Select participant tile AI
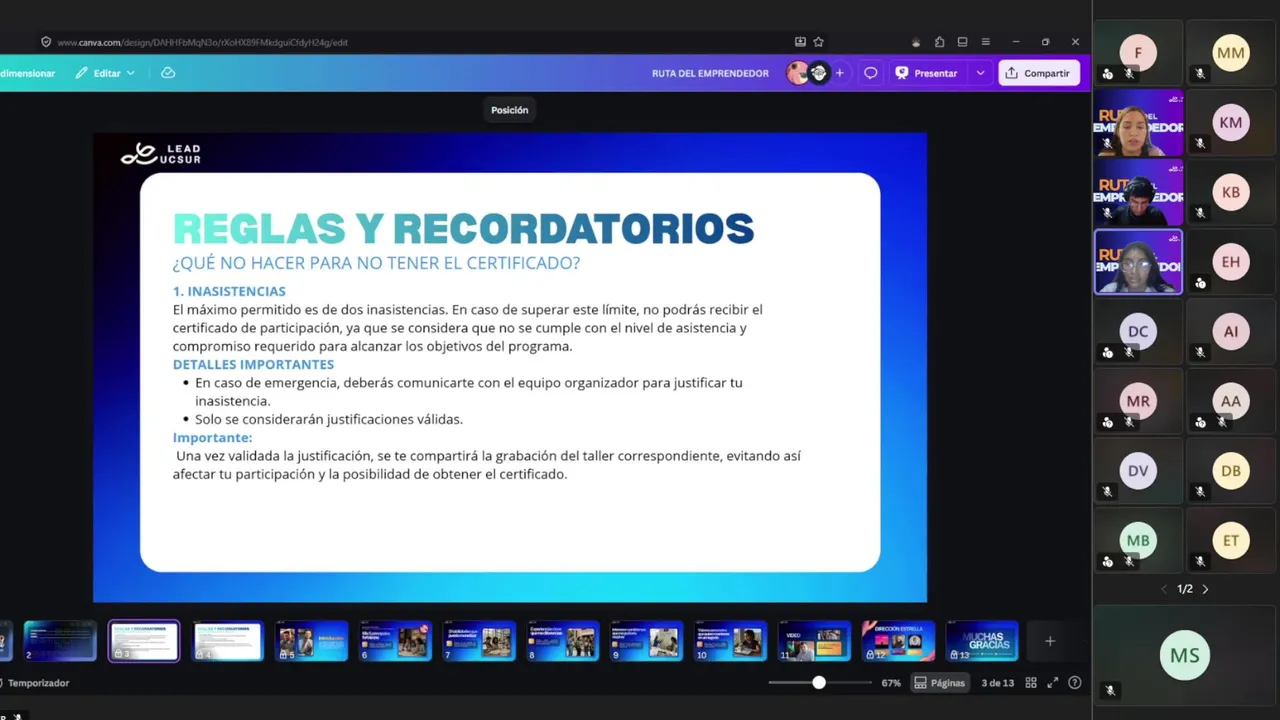 (1231, 332)
